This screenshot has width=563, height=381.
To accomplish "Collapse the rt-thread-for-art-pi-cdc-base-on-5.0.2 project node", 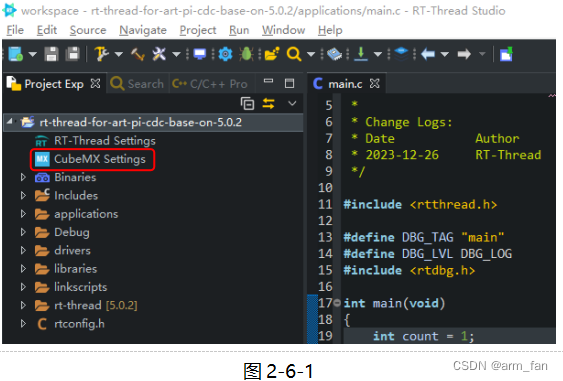I will [x=10, y=122].
